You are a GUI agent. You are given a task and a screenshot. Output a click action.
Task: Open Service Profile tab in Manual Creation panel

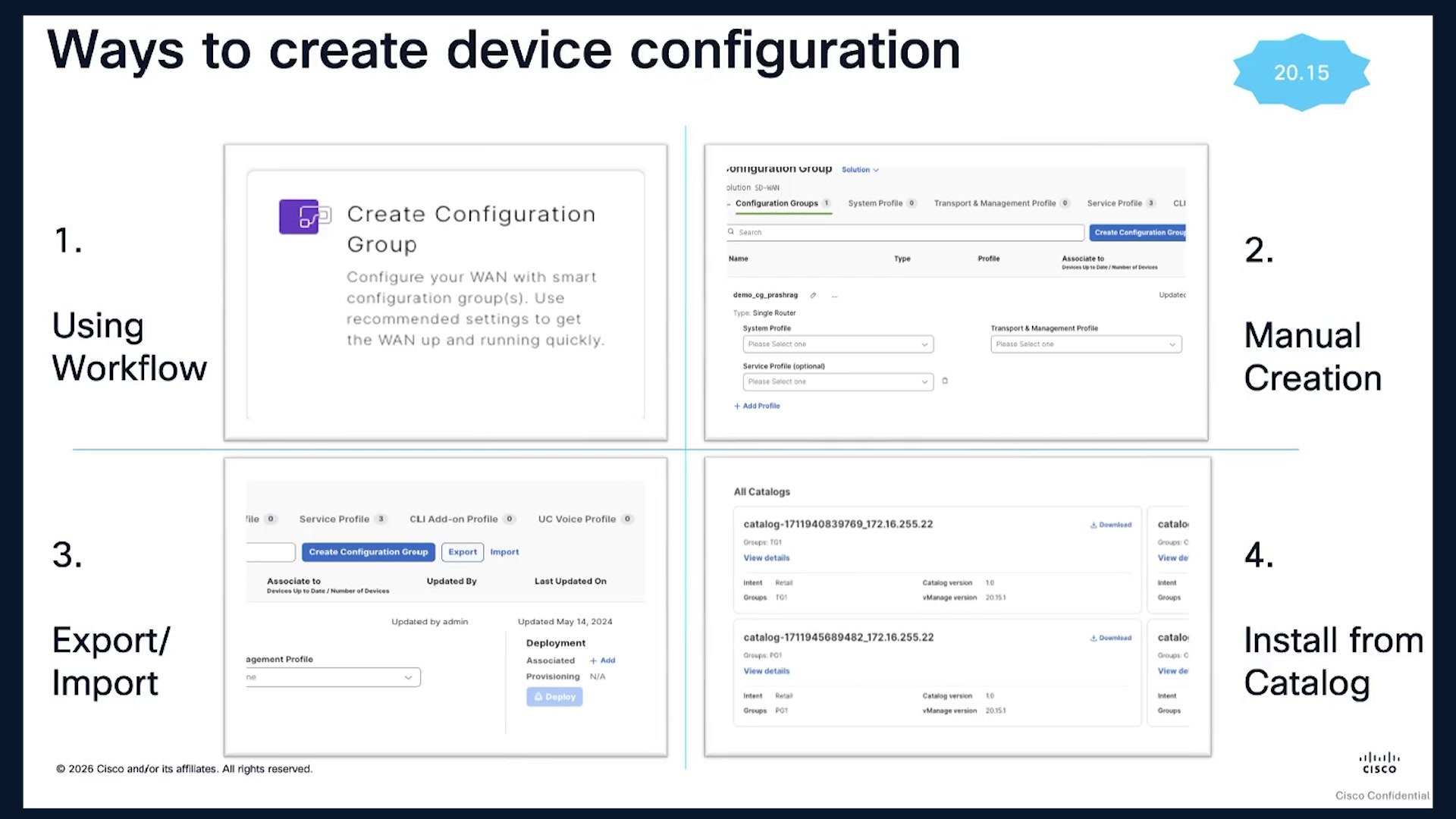1121,203
